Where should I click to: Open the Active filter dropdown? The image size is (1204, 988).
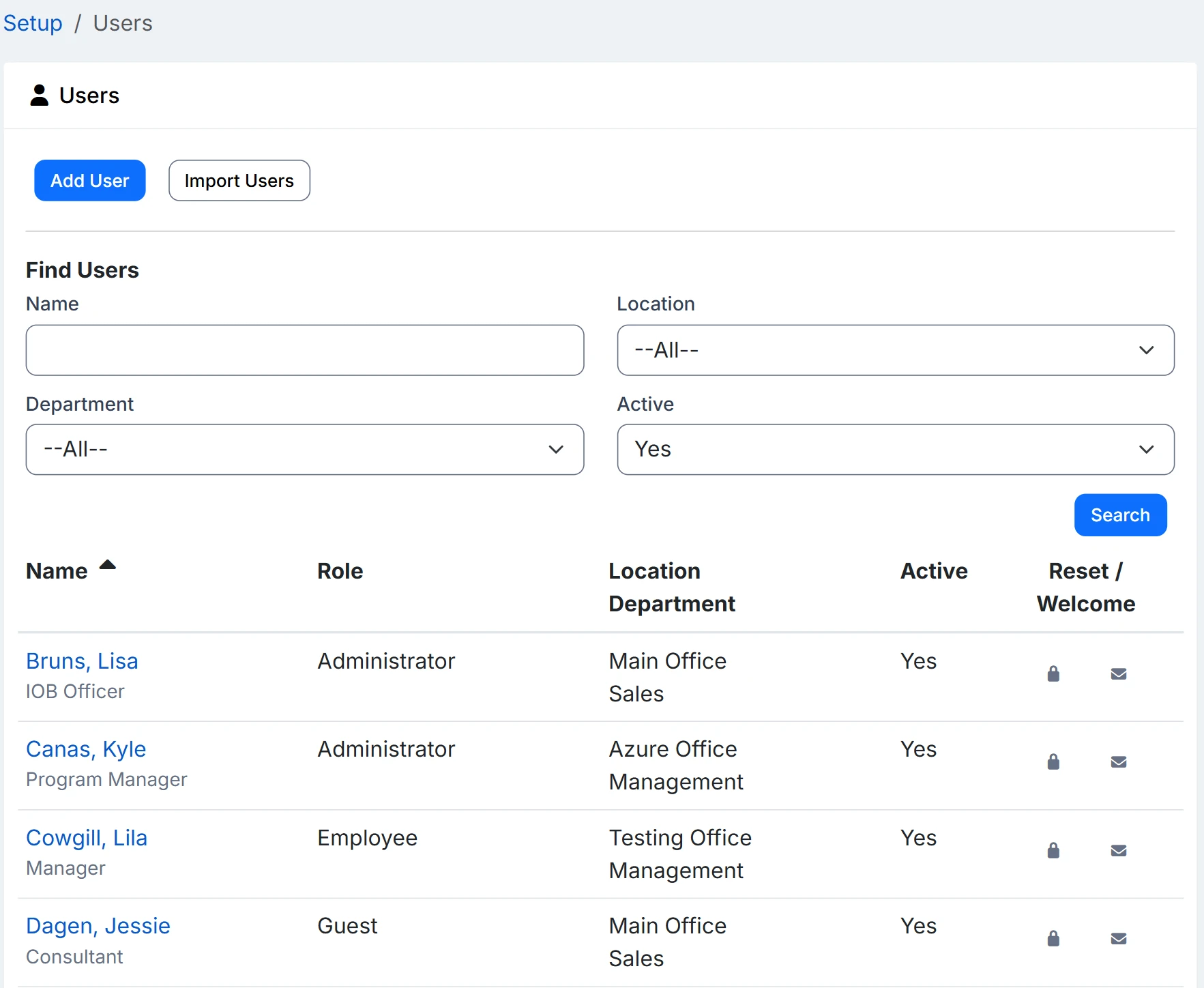(896, 450)
